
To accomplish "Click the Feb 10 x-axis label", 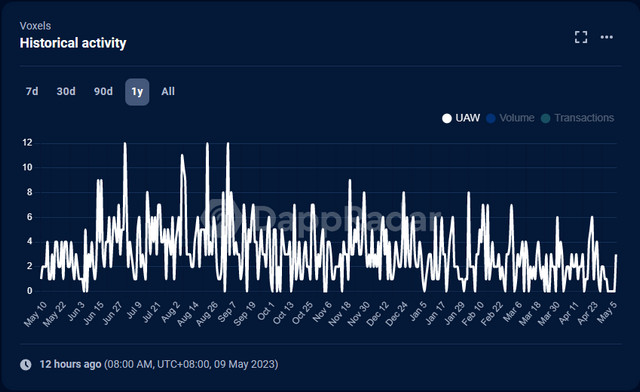I will [x=473, y=314].
